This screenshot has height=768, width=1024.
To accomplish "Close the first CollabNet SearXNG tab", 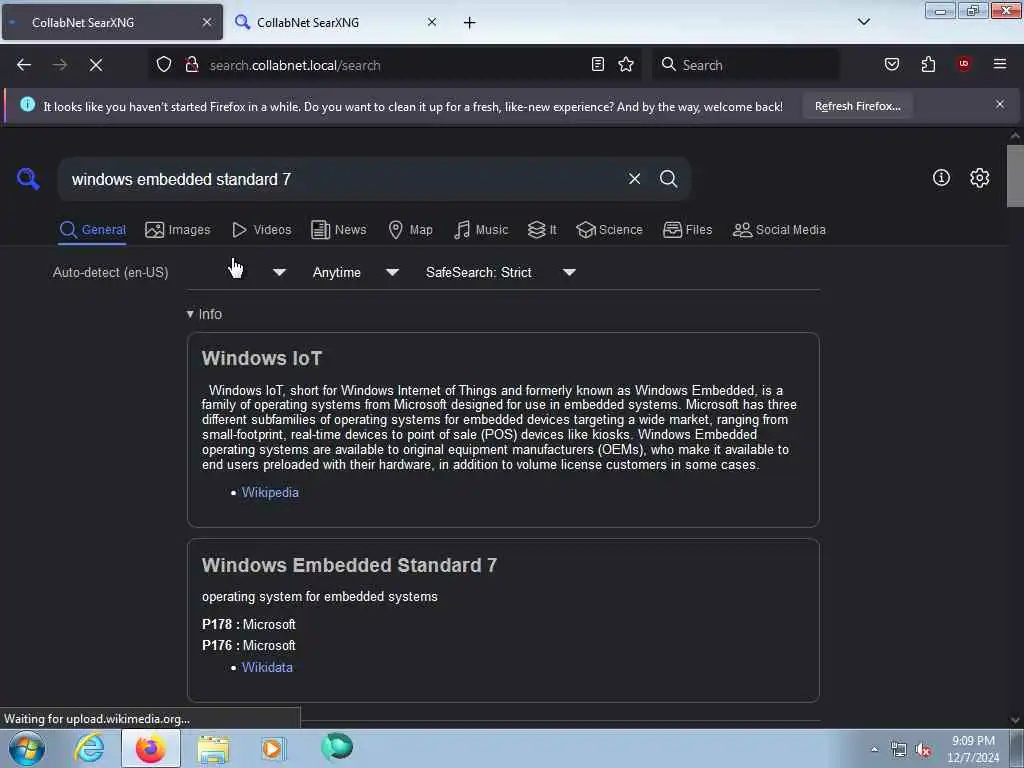I will pos(207,22).
